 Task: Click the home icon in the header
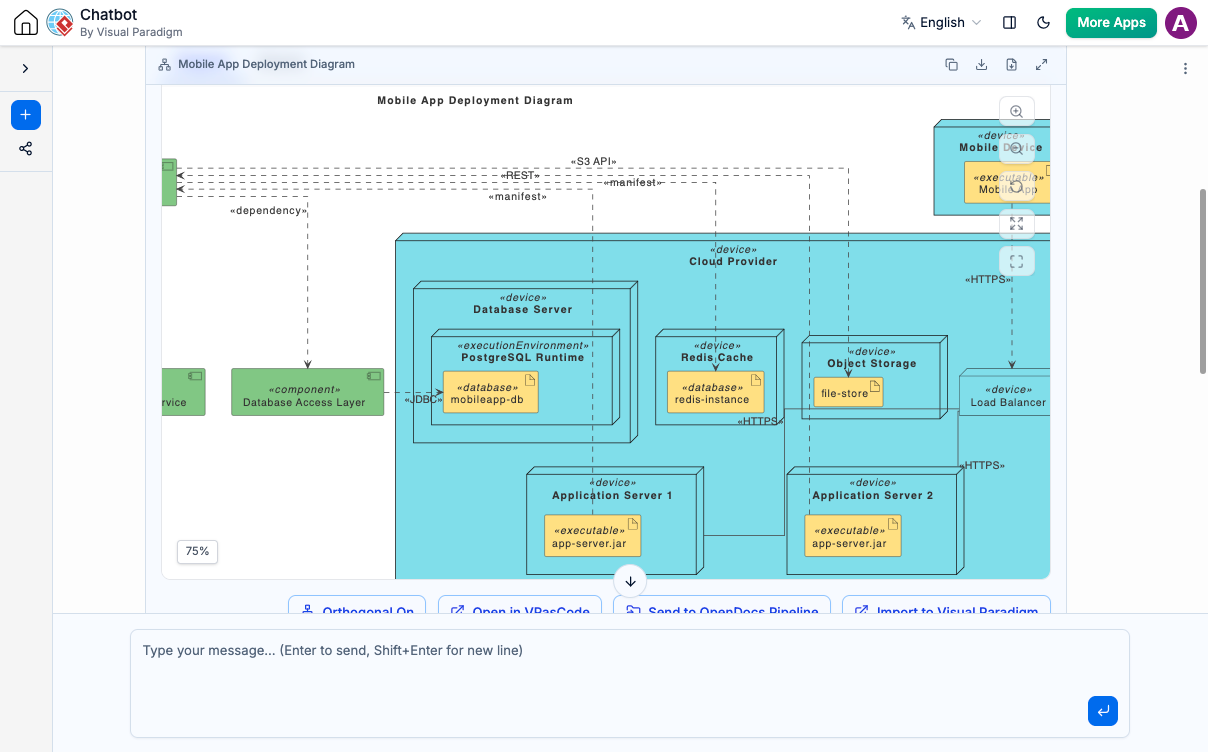tap(26, 23)
